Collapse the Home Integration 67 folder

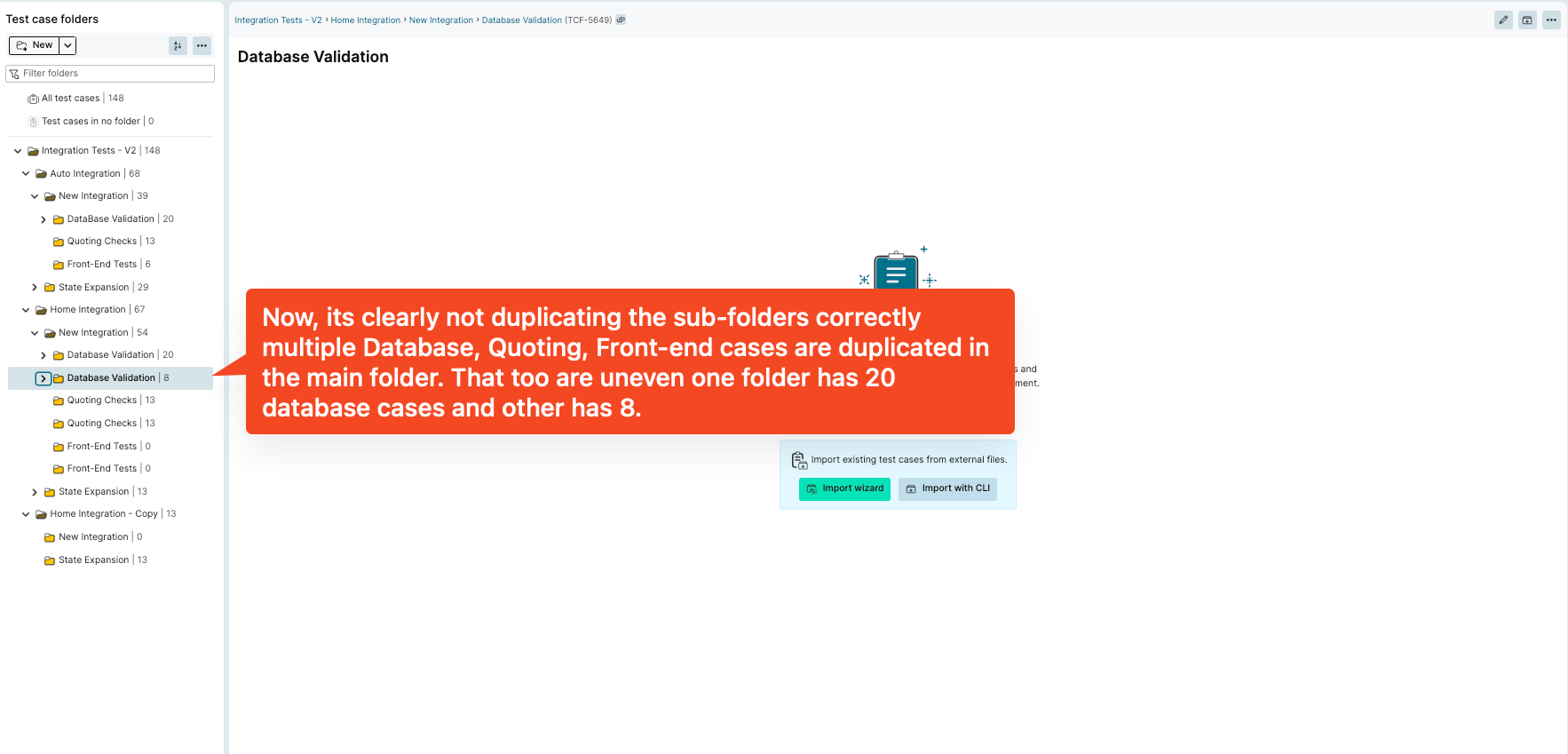[26, 310]
